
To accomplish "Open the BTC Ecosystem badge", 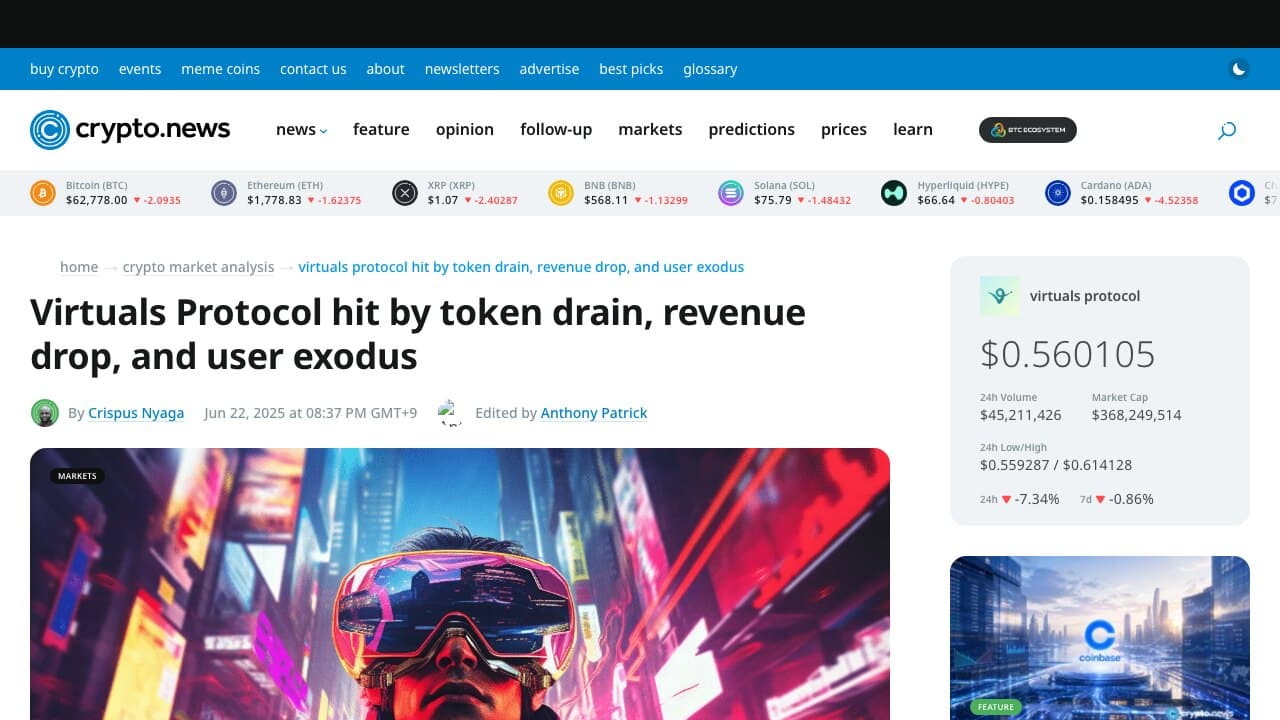I will tap(1028, 130).
